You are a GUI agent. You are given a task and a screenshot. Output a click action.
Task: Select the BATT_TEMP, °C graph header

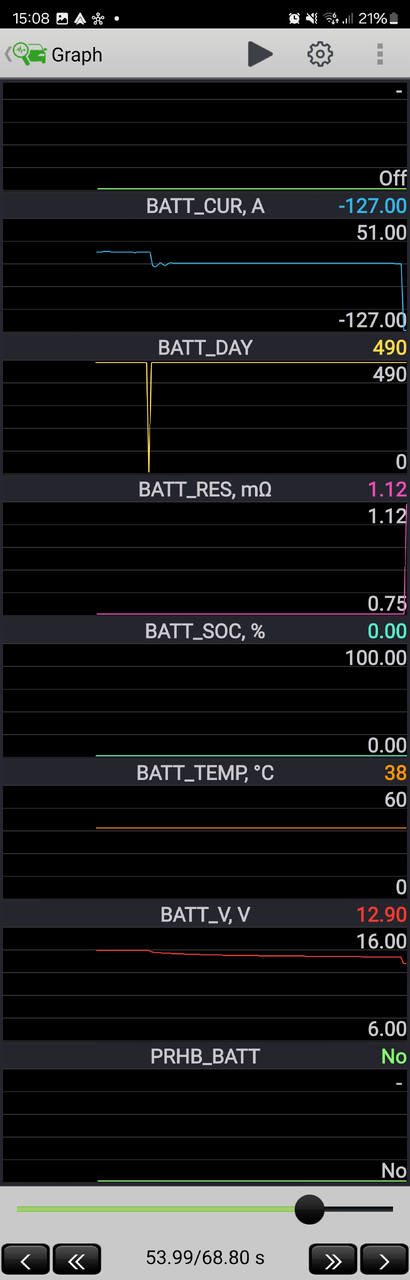[205, 773]
